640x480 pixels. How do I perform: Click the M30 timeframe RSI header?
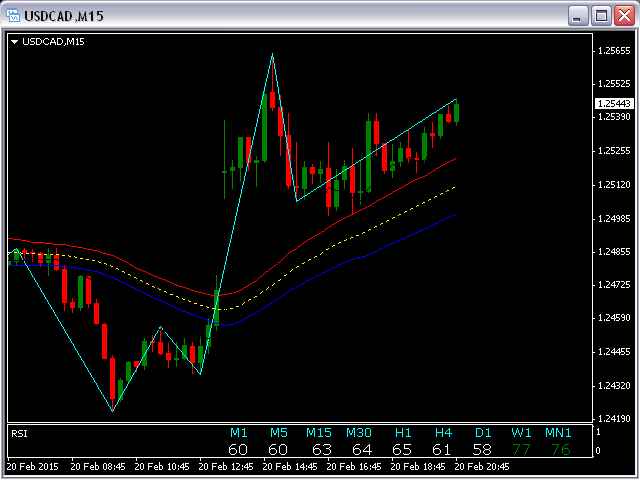point(359,433)
